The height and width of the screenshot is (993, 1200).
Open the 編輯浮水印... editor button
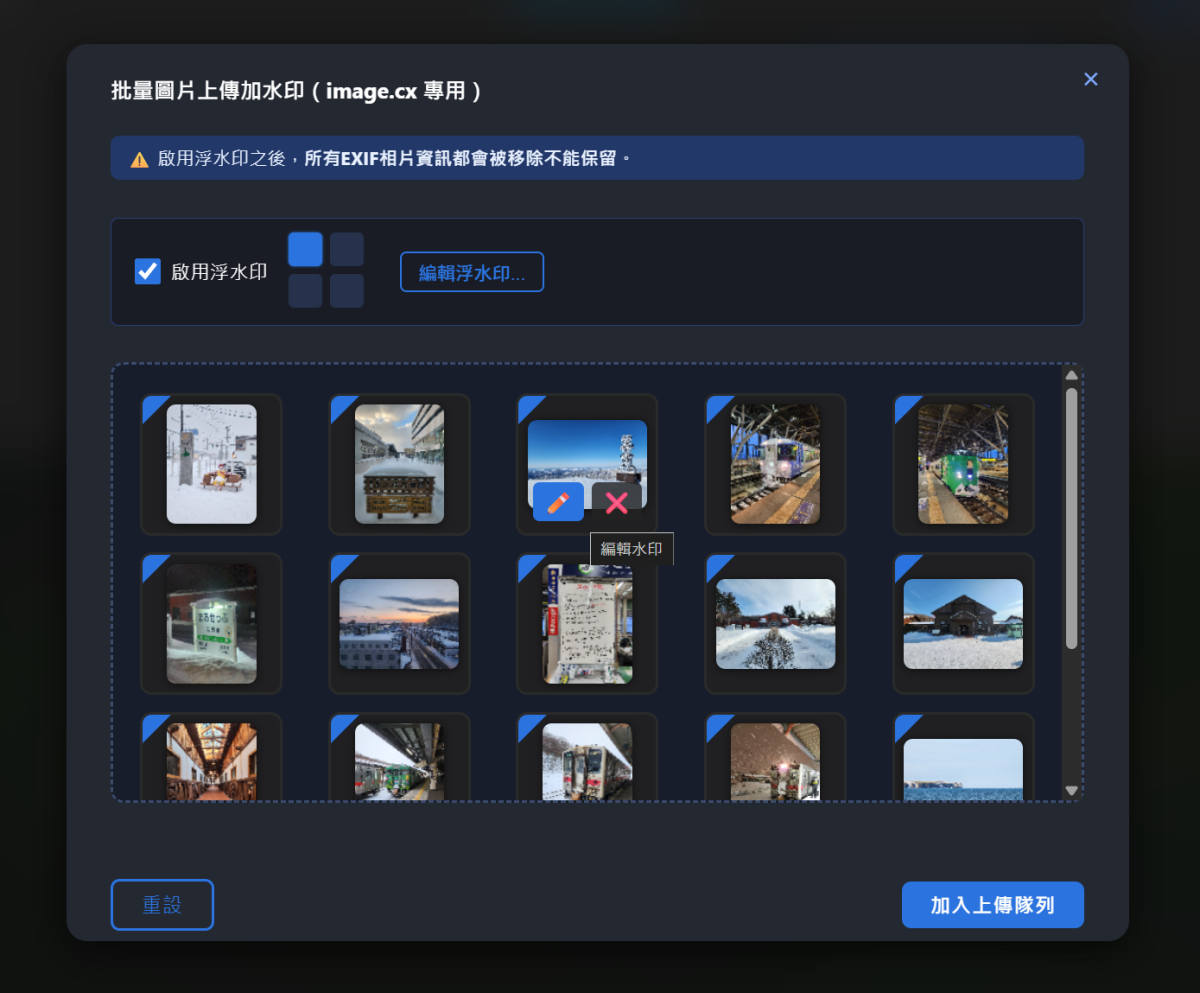pyautogui.click(x=471, y=272)
